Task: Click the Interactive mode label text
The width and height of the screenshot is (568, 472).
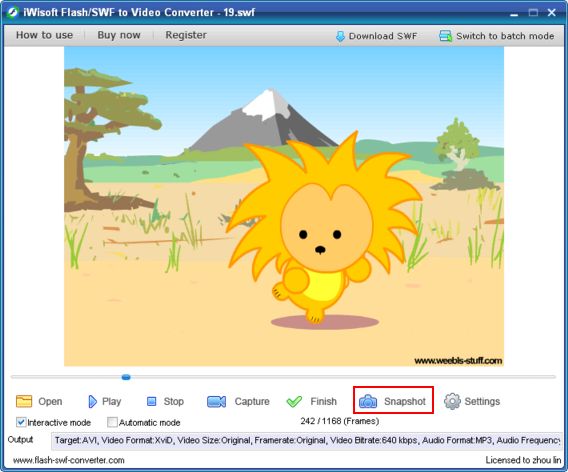Action: point(59,423)
